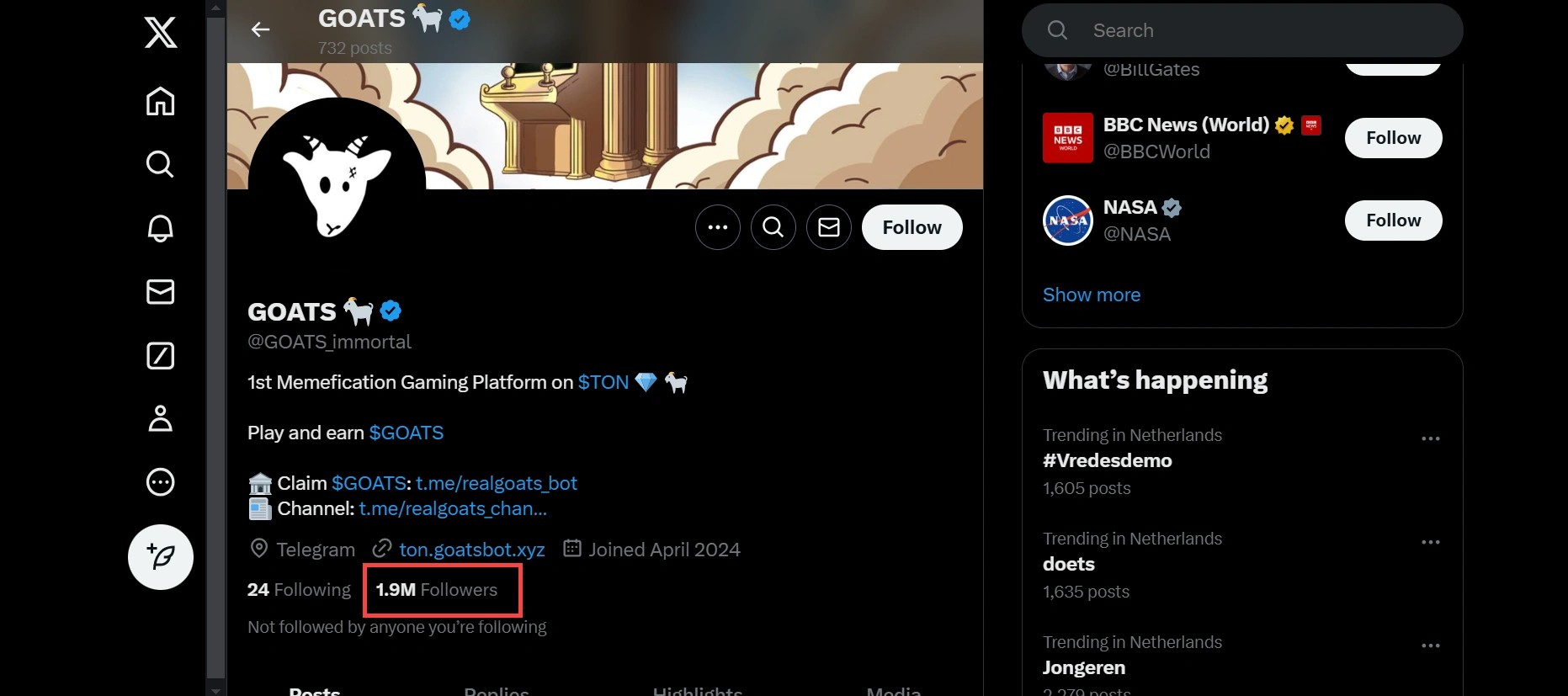Follow the NASA account
The image size is (1568, 696).
[x=1393, y=220]
